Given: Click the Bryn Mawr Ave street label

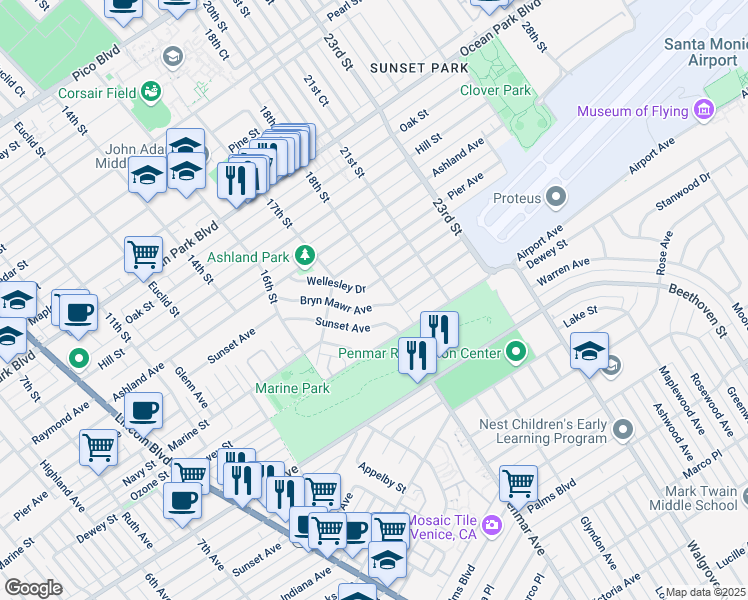Looking at the screenshot, I should [x=336, y=305].
